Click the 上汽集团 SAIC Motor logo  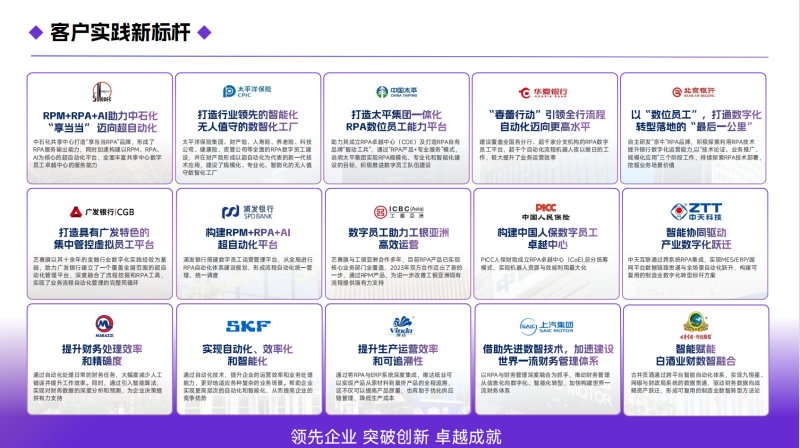click(x=546, y=327)
